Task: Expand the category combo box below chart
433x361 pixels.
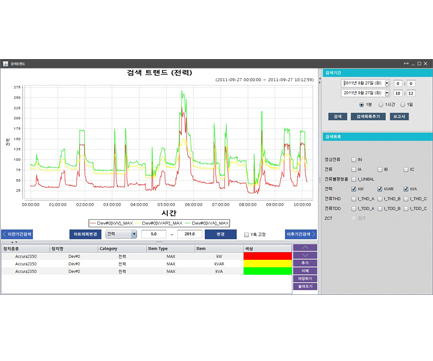Action: click(121, 234)
